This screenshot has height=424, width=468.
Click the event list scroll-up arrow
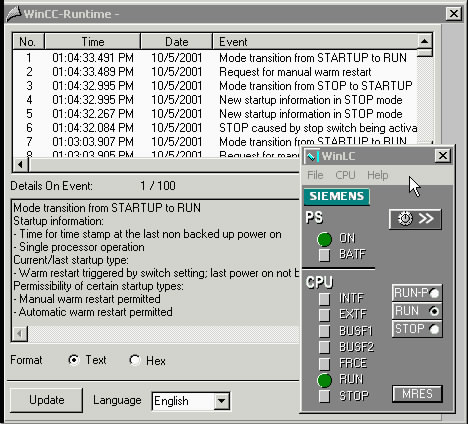point(424,41)
